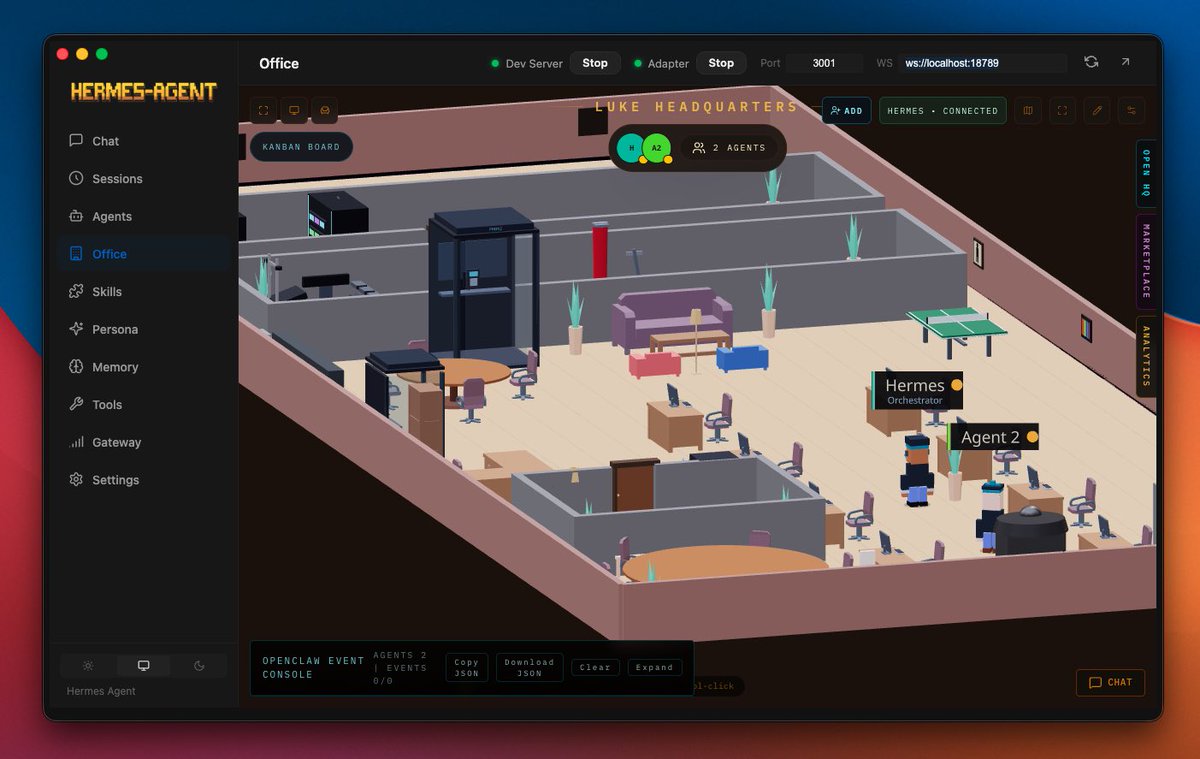Select system theme monitor toggle
The height and width of the screenshot is (759, 1200).
(x=143, y=666)
